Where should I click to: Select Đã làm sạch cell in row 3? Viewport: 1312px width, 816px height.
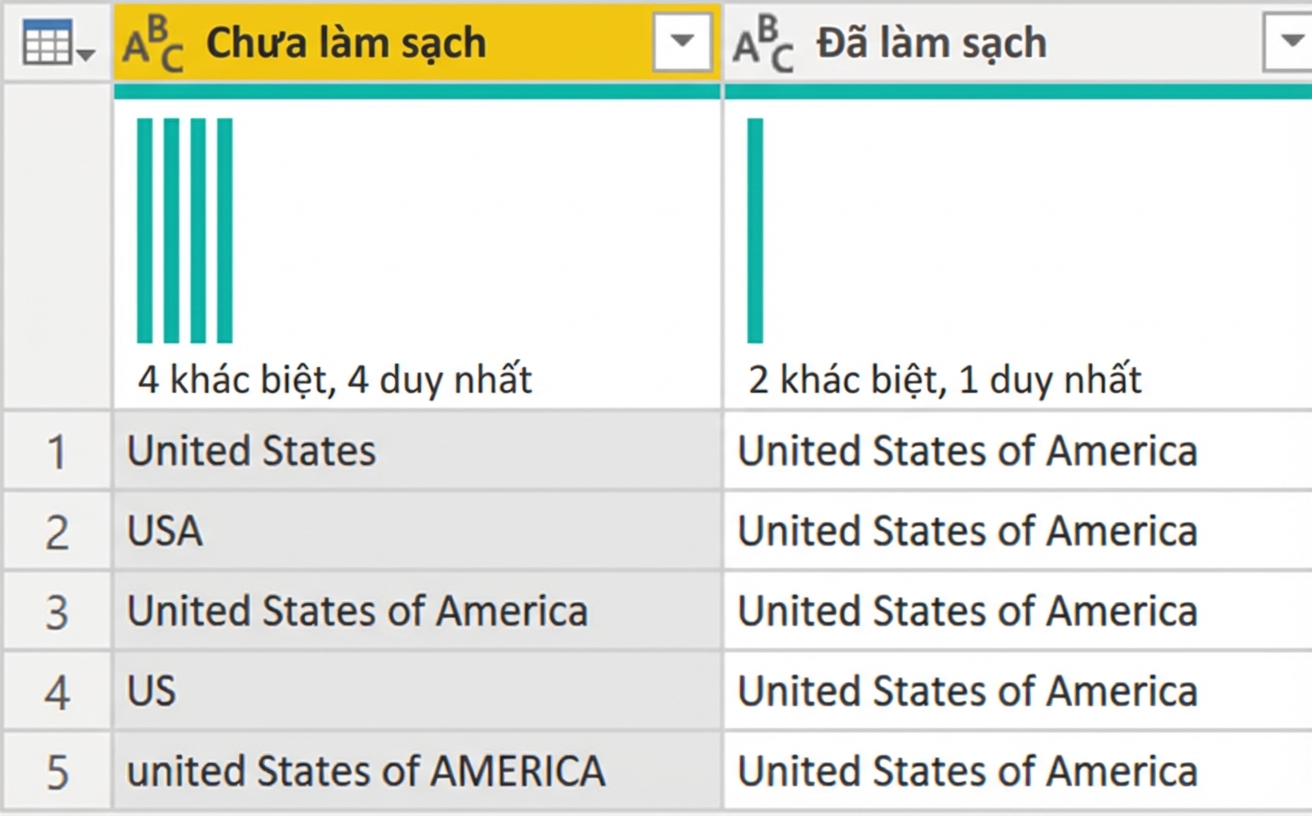(x=1018, y=611)
